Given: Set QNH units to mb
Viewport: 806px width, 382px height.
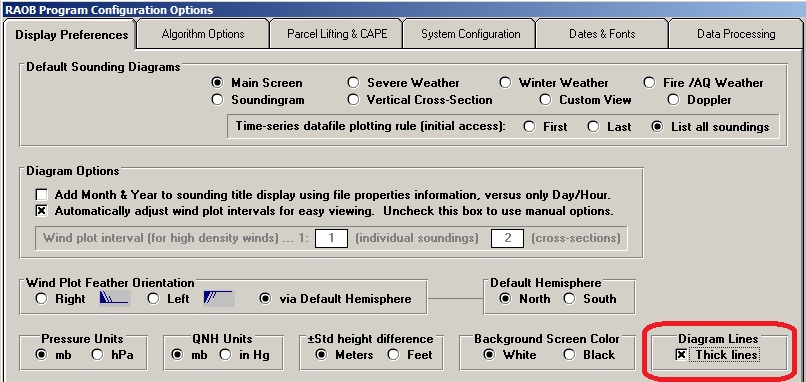Looking at the screenshot, I should pyautogui.click(x=177, y=355).
